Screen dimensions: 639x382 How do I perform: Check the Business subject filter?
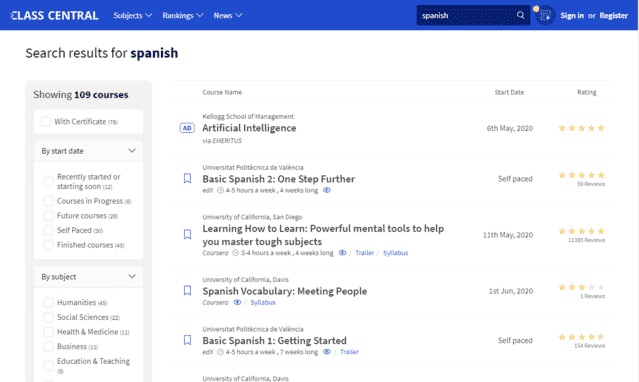point(48,347)
